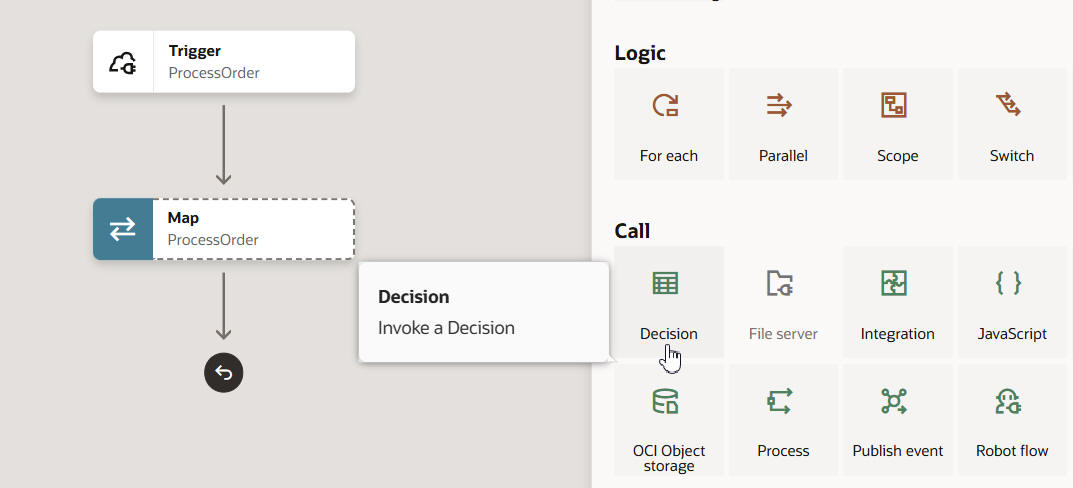1073x488 pixels.
Task: Select the For each logic action
Action: tap(668, 124)
